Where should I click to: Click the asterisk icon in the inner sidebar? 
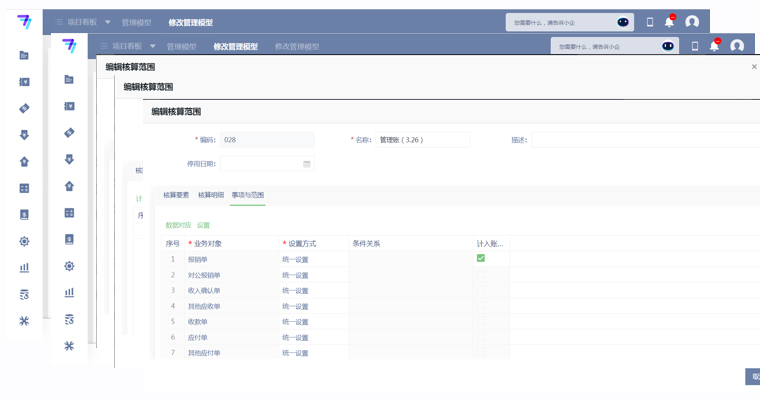coord(69,346)
